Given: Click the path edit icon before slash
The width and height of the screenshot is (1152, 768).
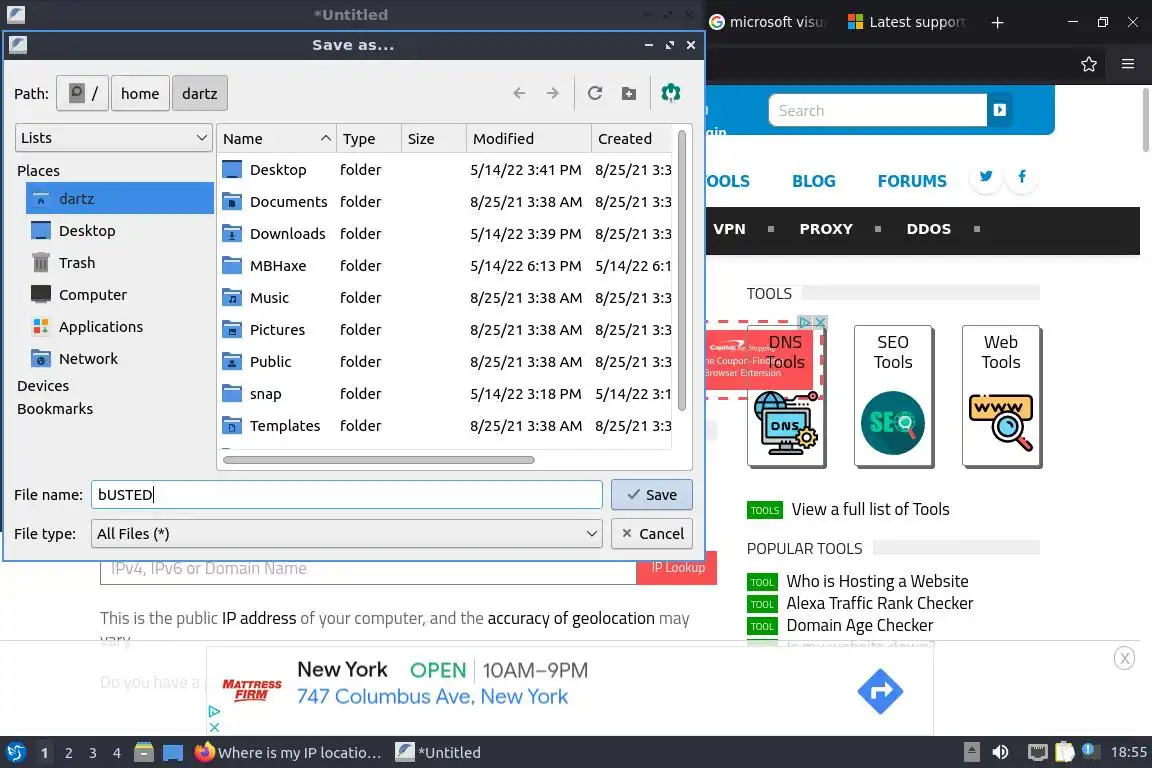Looking at the screenshot, I should point(76,93).
